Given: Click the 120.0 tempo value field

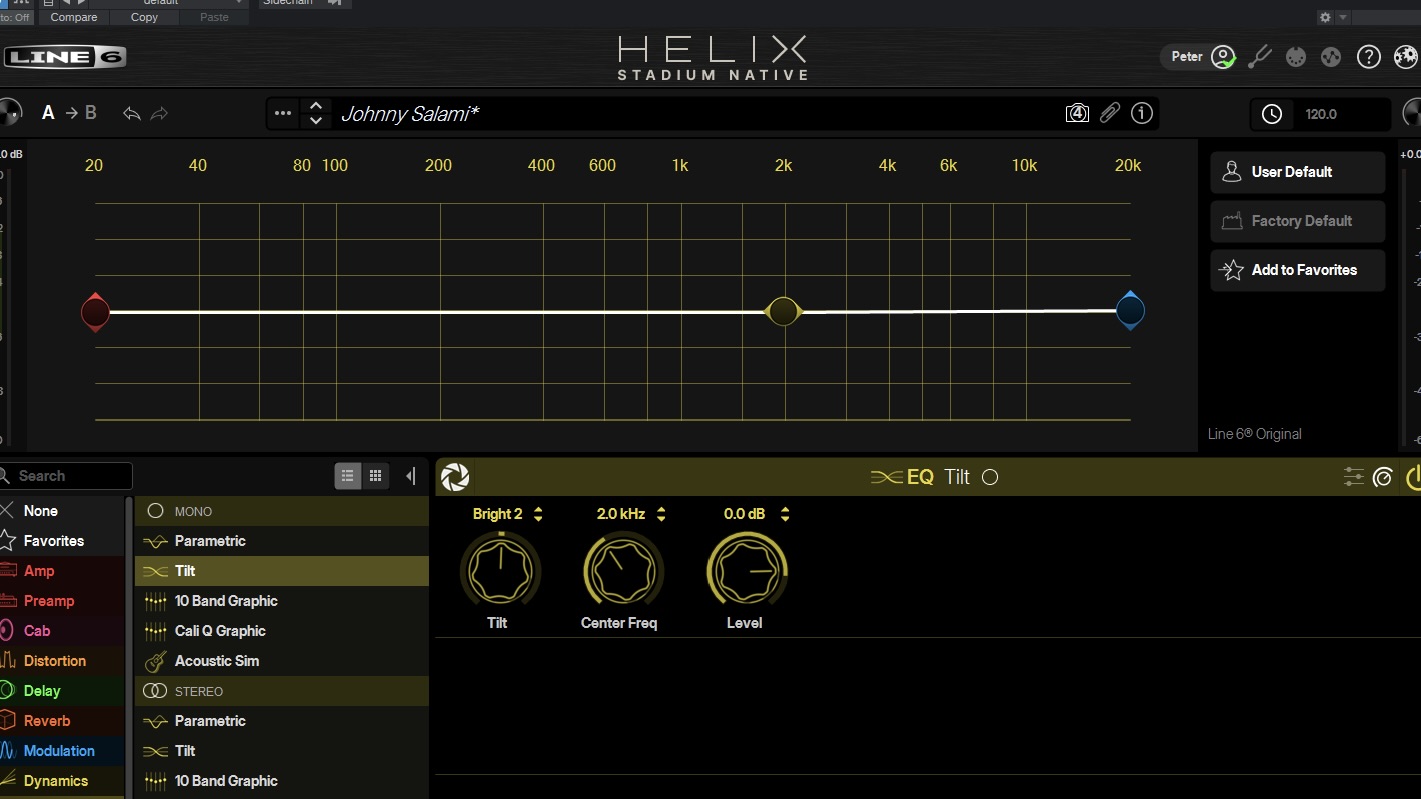Looking at the screenshot, I should pos(1321,114).
